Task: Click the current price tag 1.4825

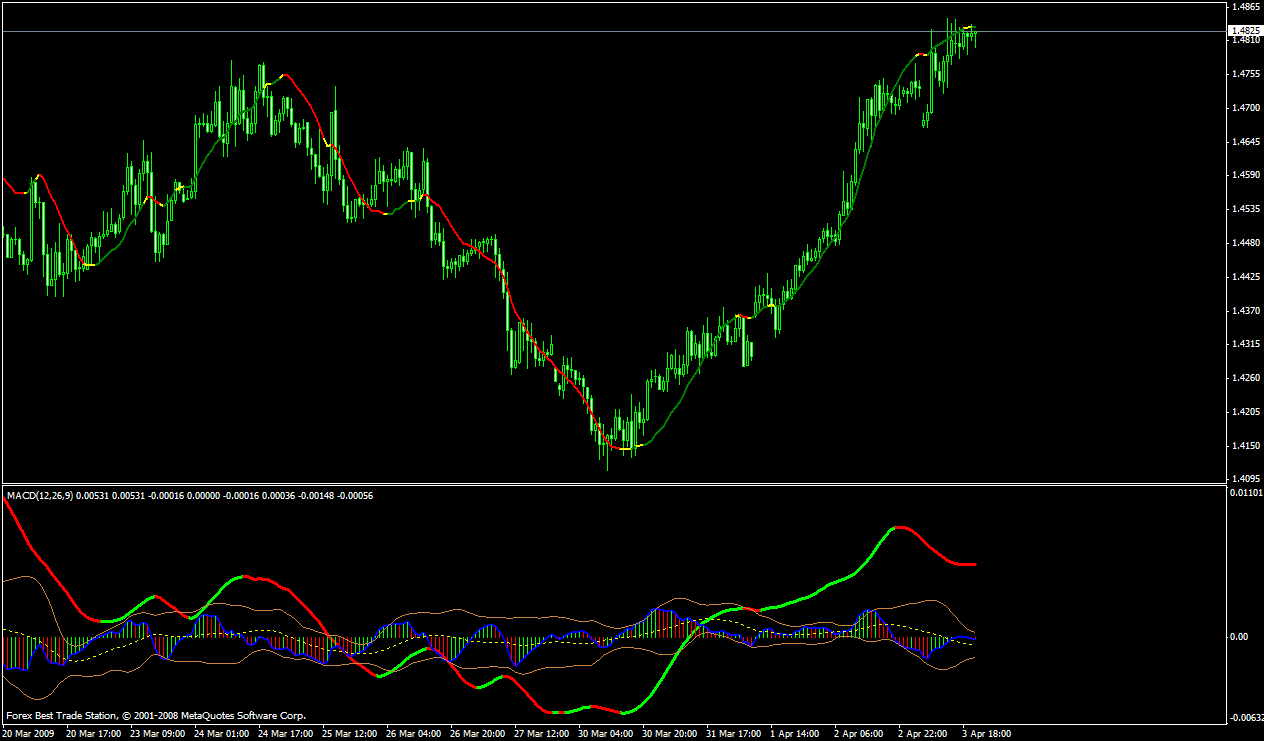Action: point(1246,31)
